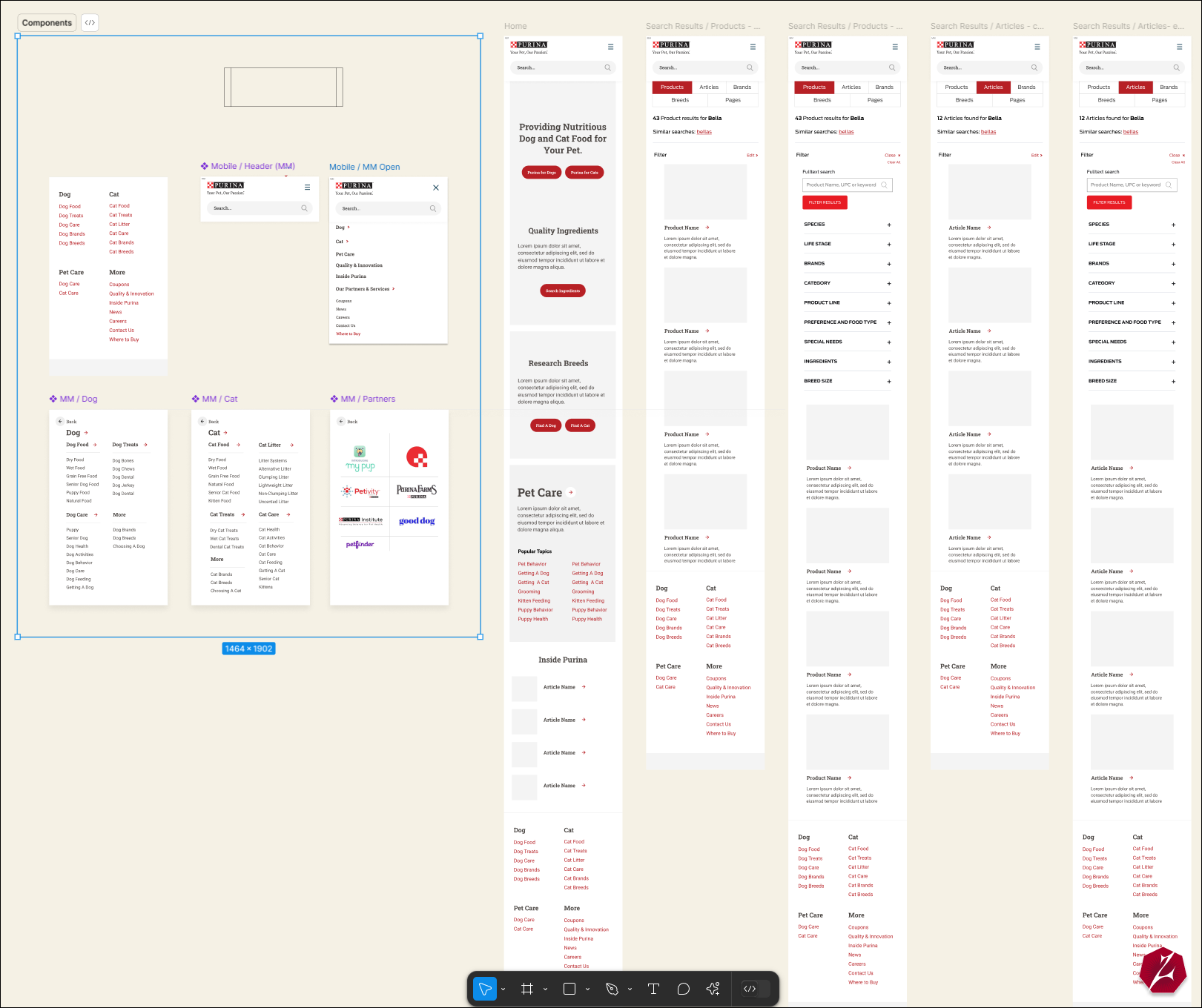Viewport: 1202px width, 1008px height.
Task: Expand PRODUCT LINE in the Products filter frame
Action: [x=889, y=303]
